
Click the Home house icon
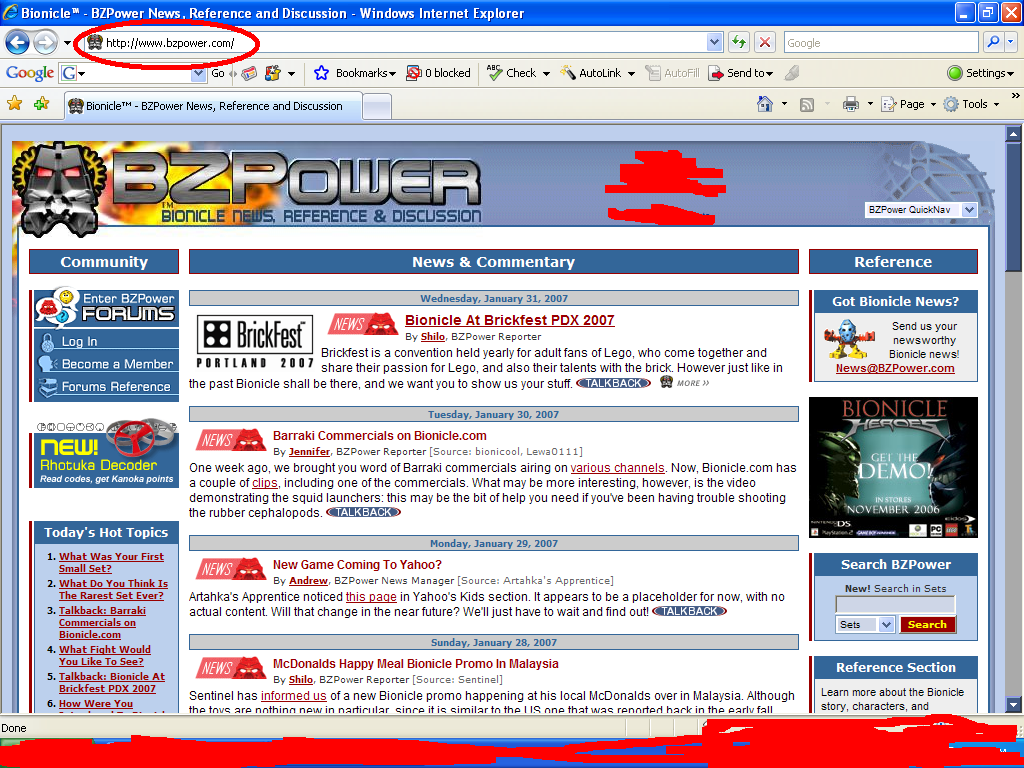(765, 104)
